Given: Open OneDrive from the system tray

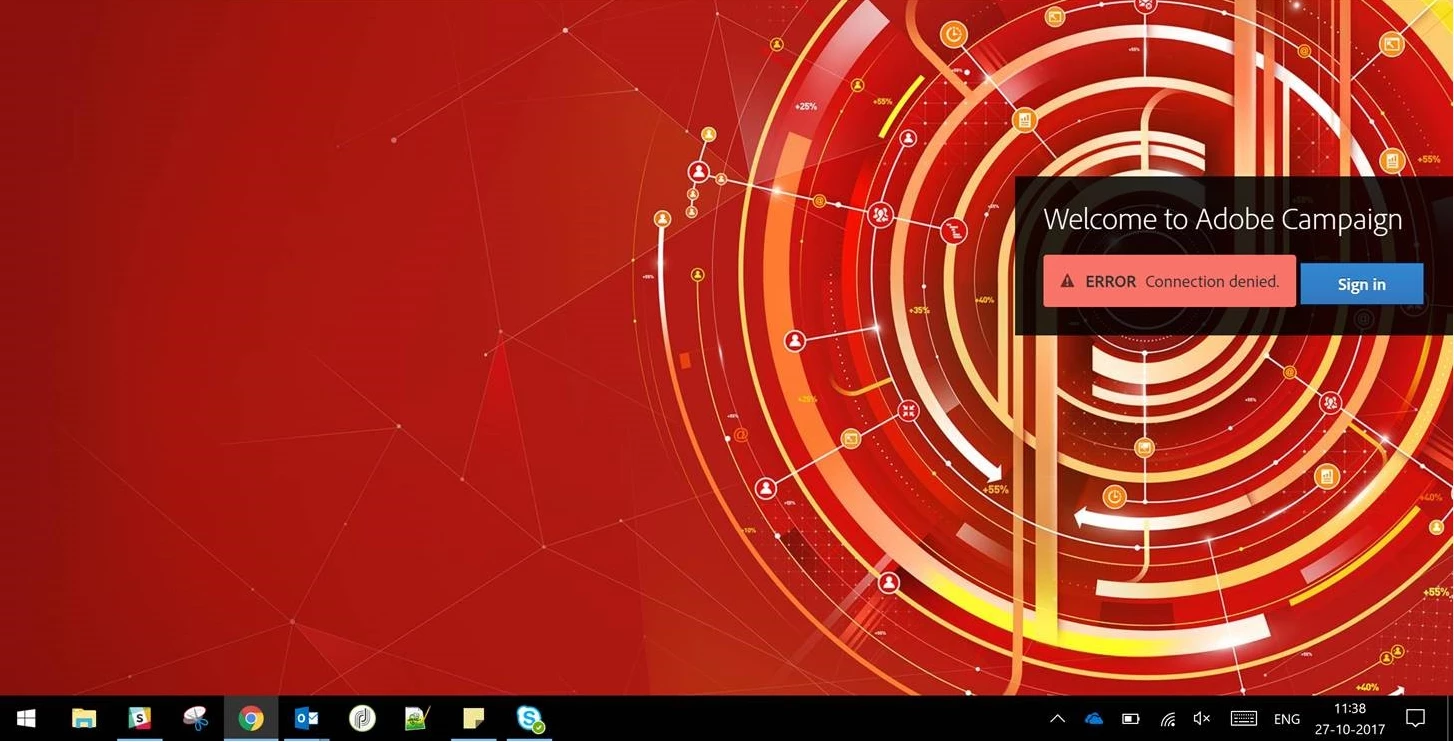Looking at the screenshot, I should pyautogui.click(x=1093, y=719).
